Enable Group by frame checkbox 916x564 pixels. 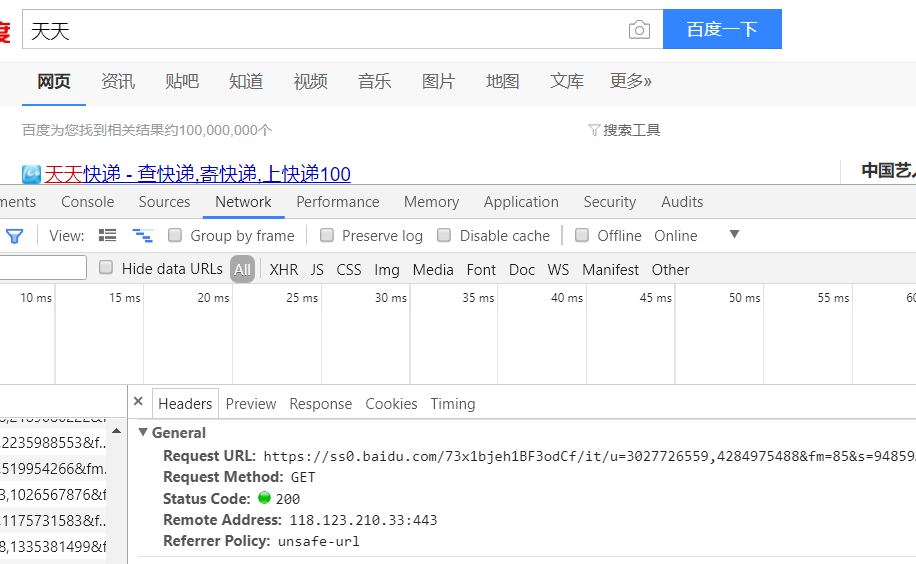175,235
